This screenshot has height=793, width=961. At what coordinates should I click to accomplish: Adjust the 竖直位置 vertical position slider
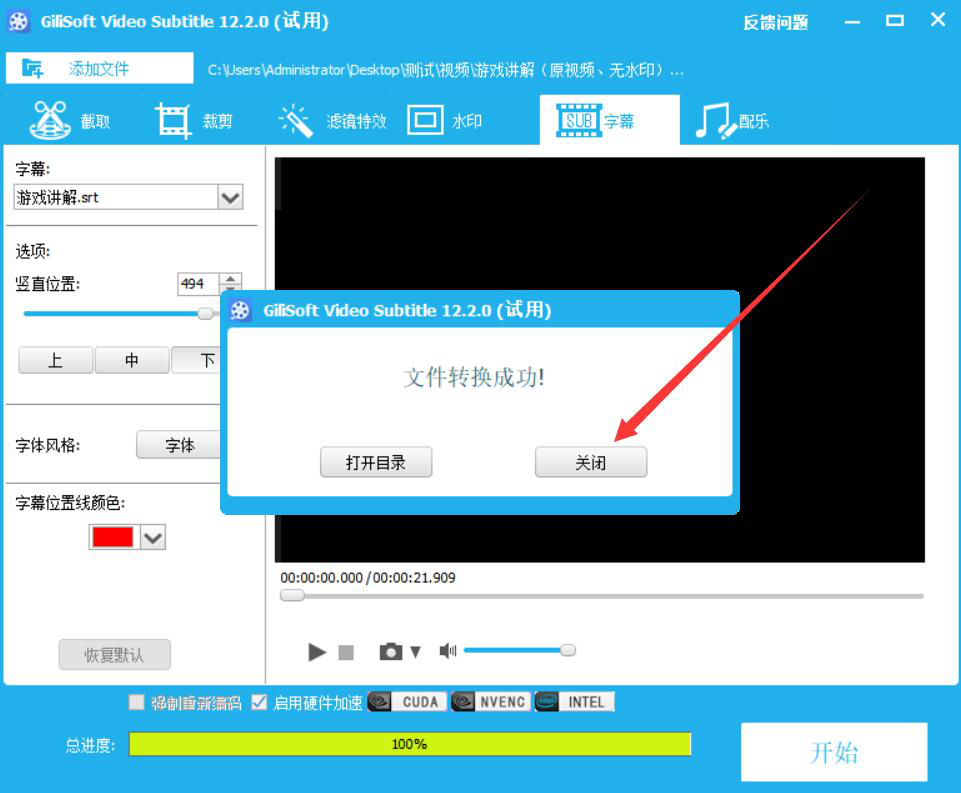(x=205, y=314)
